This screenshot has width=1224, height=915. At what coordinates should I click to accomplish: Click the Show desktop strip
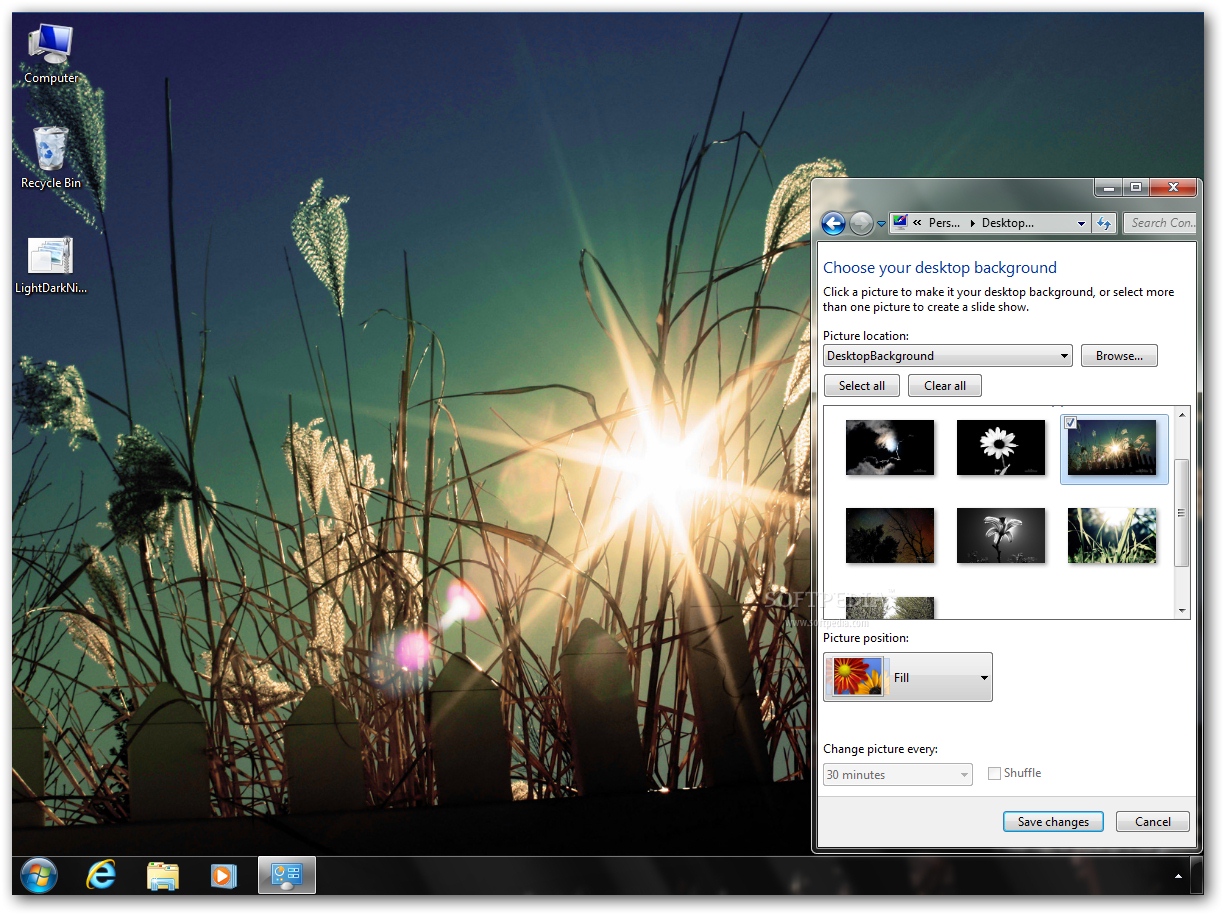click(1199, 876)
